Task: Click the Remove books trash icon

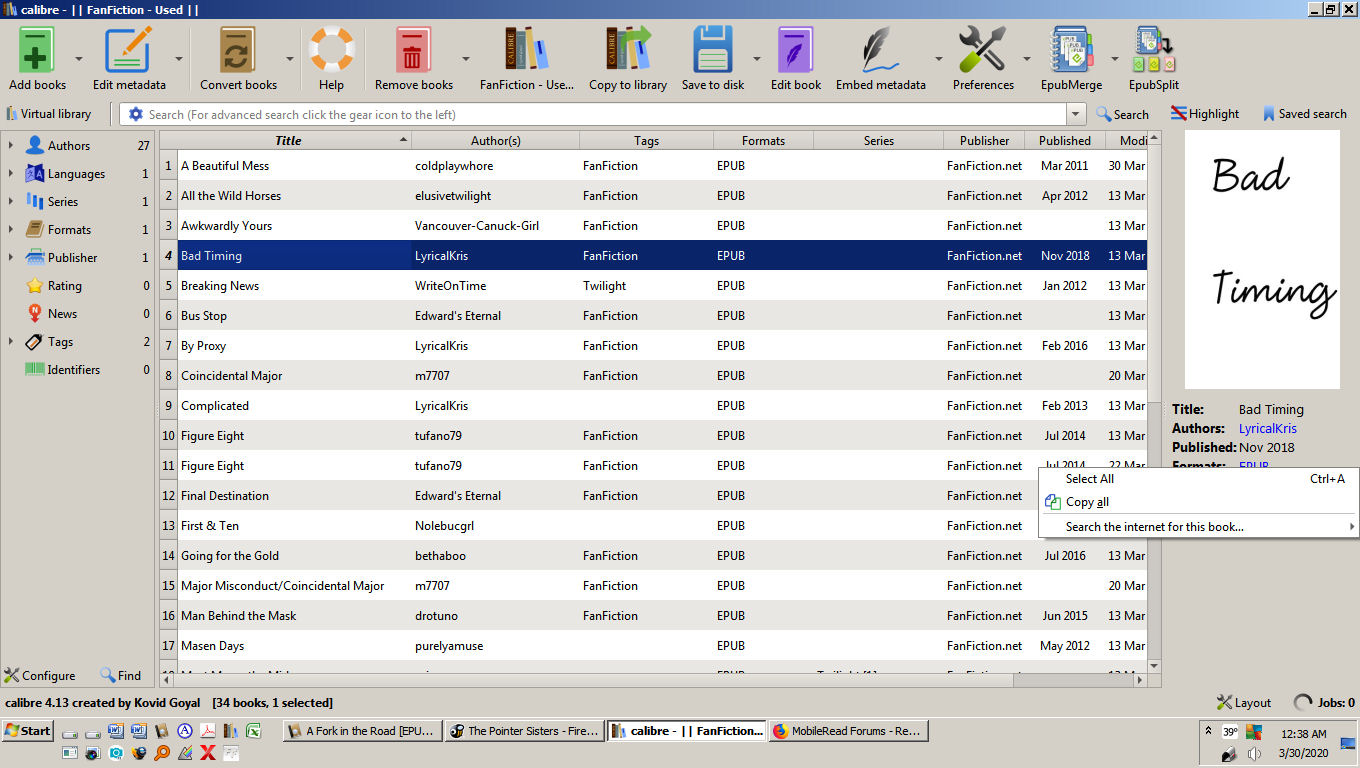Action: point(414,50)
